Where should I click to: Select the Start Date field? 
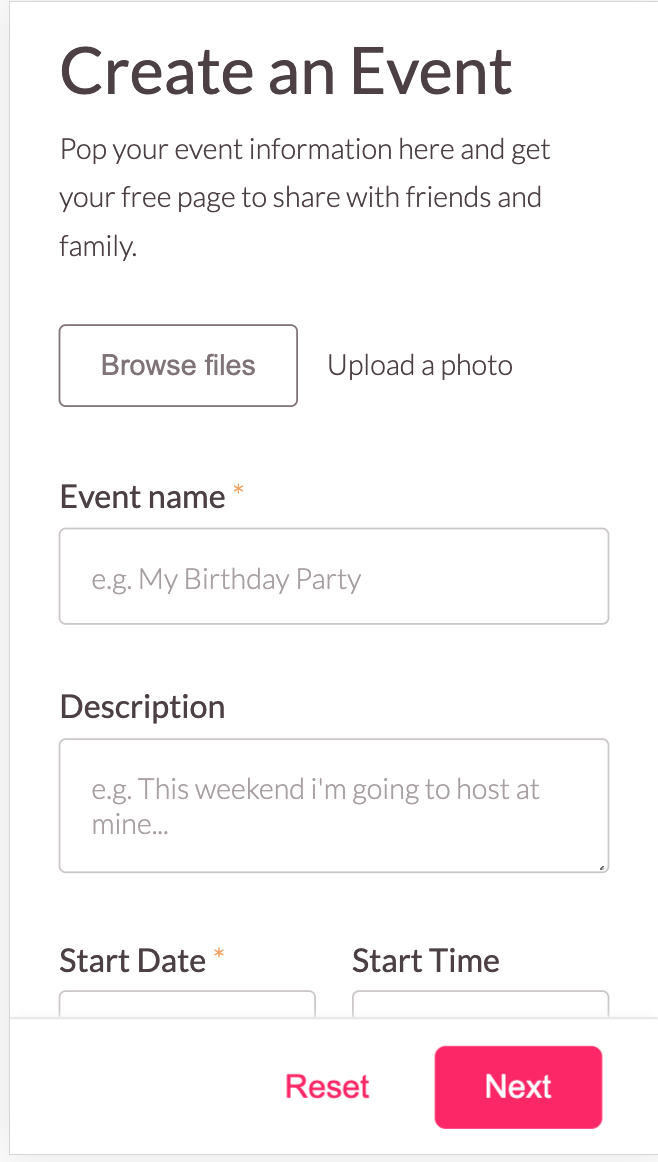[x=187, y=1005]
